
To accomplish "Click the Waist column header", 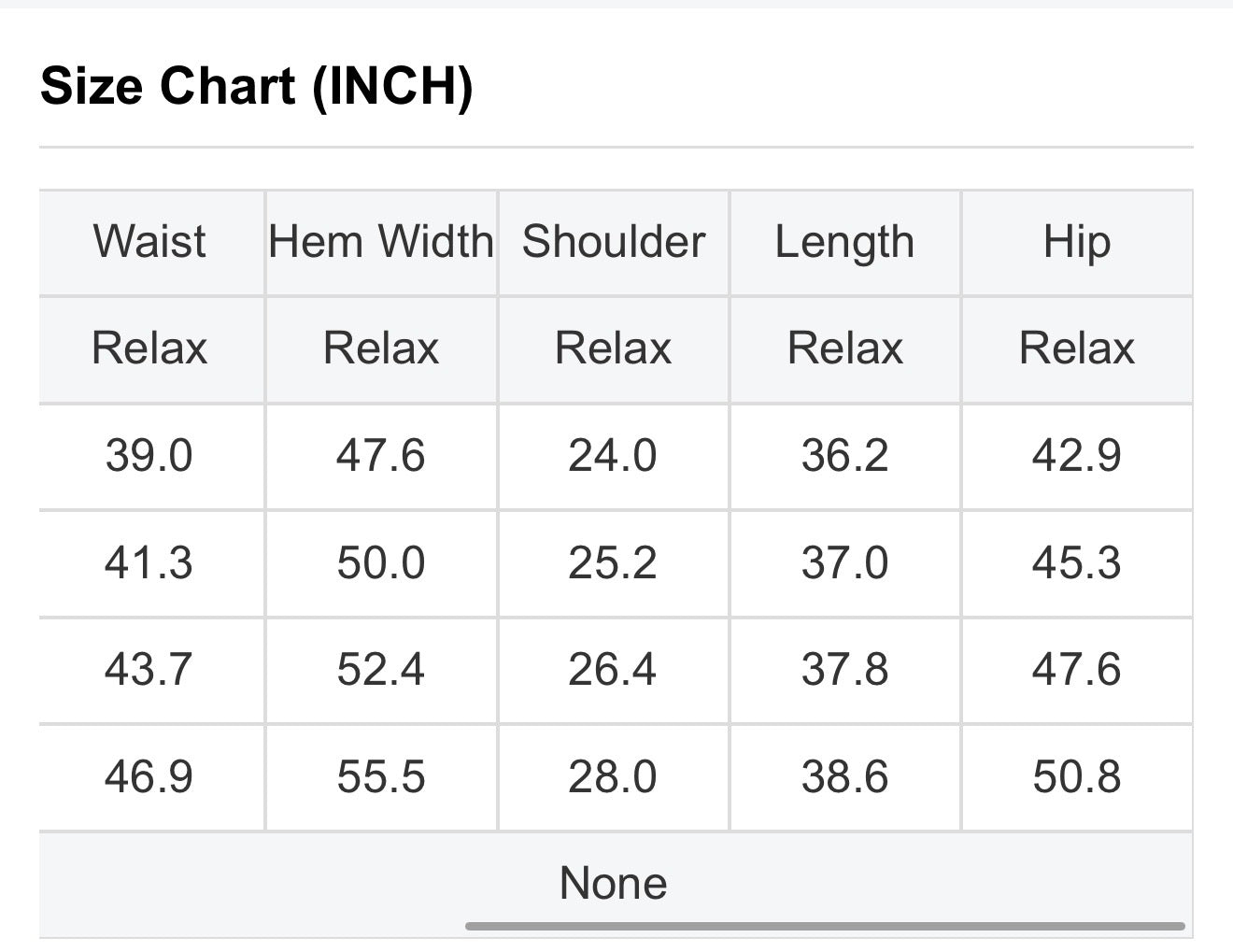I will pos(149,242).
